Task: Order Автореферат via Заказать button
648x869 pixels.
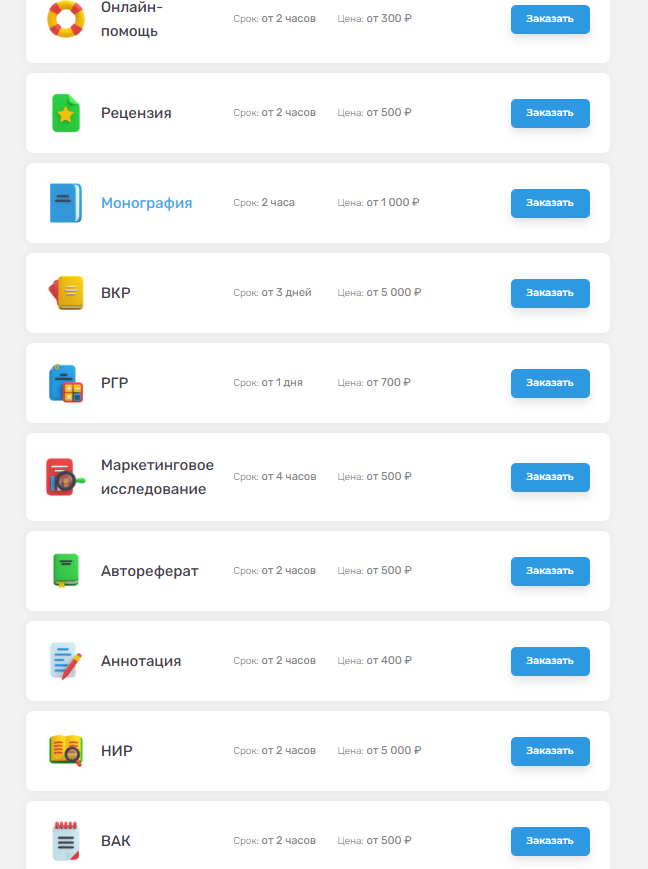Action: pos(550,571)
